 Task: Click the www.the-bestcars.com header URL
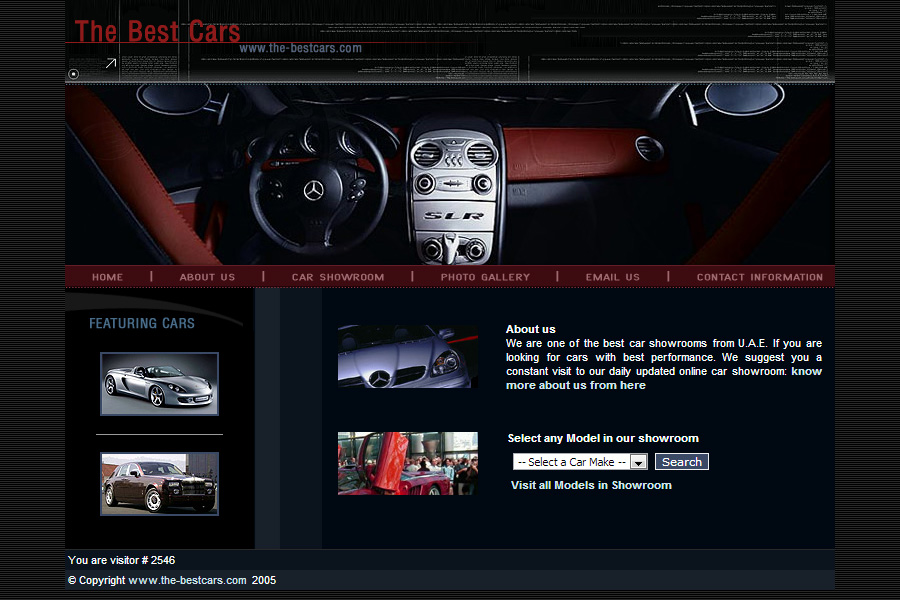point(300,48)
